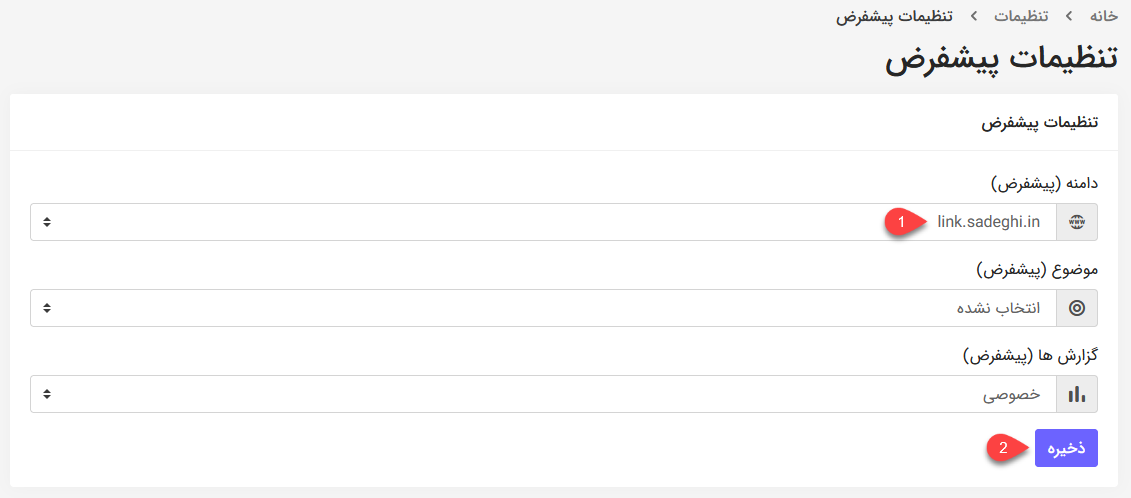
Task: Click the گزارش ها (پیشفرض) field label
Action: (1030, 357)
